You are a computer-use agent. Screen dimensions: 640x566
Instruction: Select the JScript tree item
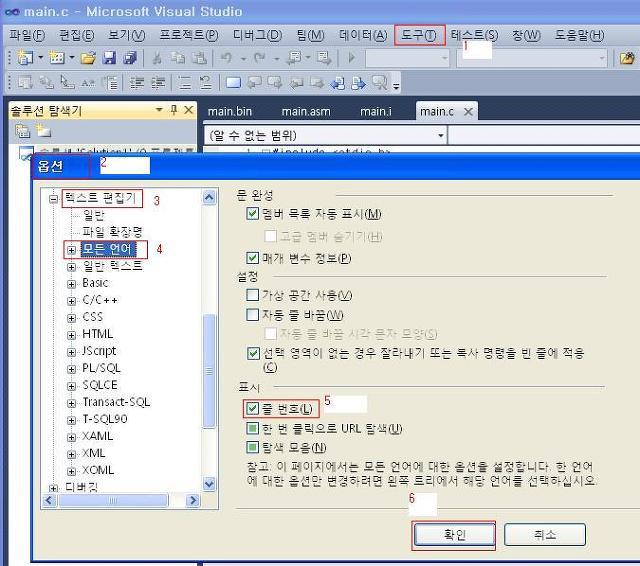coord(99,351)
